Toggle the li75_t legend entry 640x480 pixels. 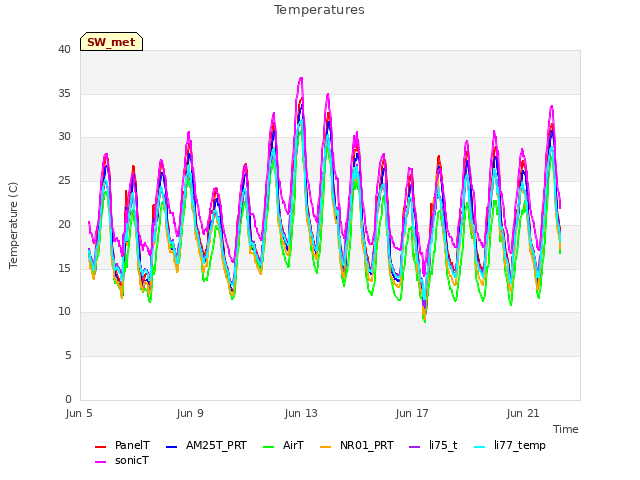click(433, 445)
